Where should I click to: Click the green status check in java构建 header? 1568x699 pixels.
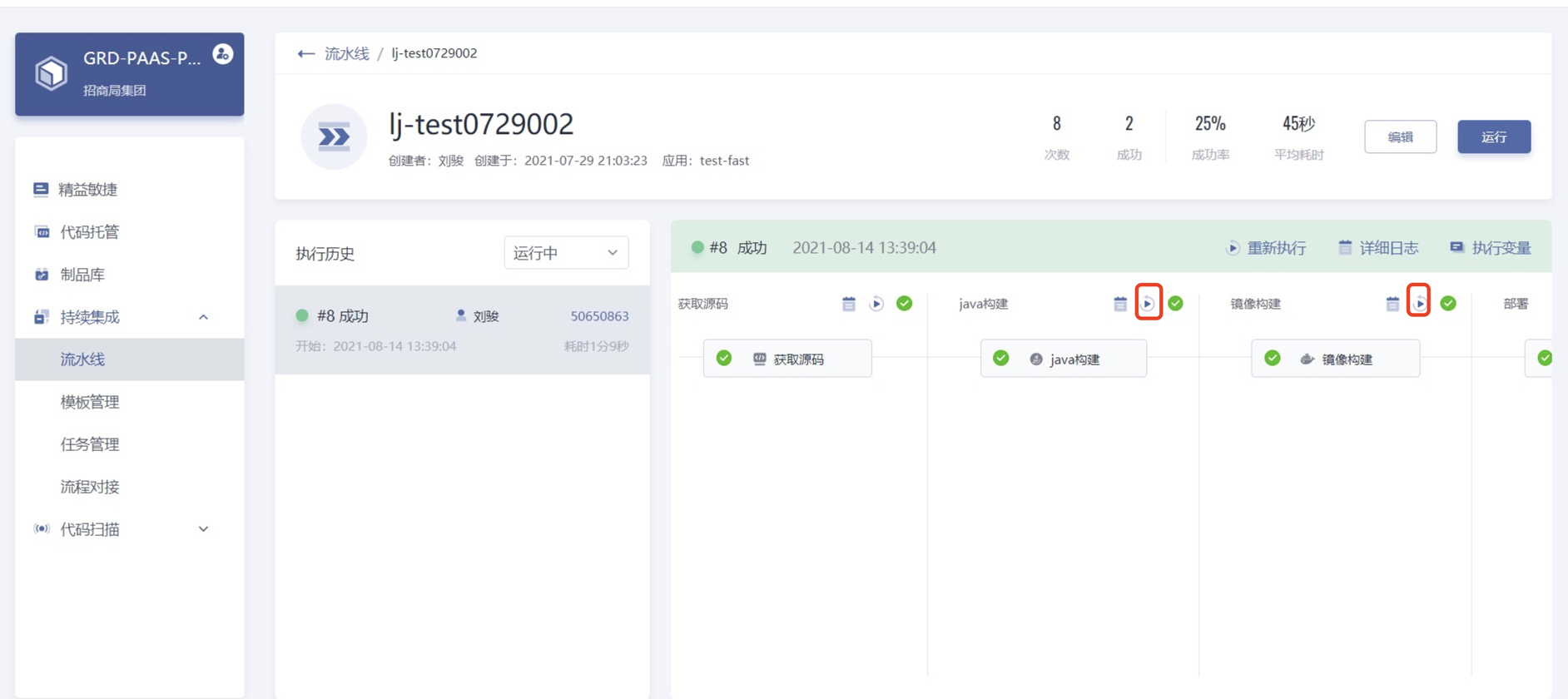click(x=1175, y=304)
